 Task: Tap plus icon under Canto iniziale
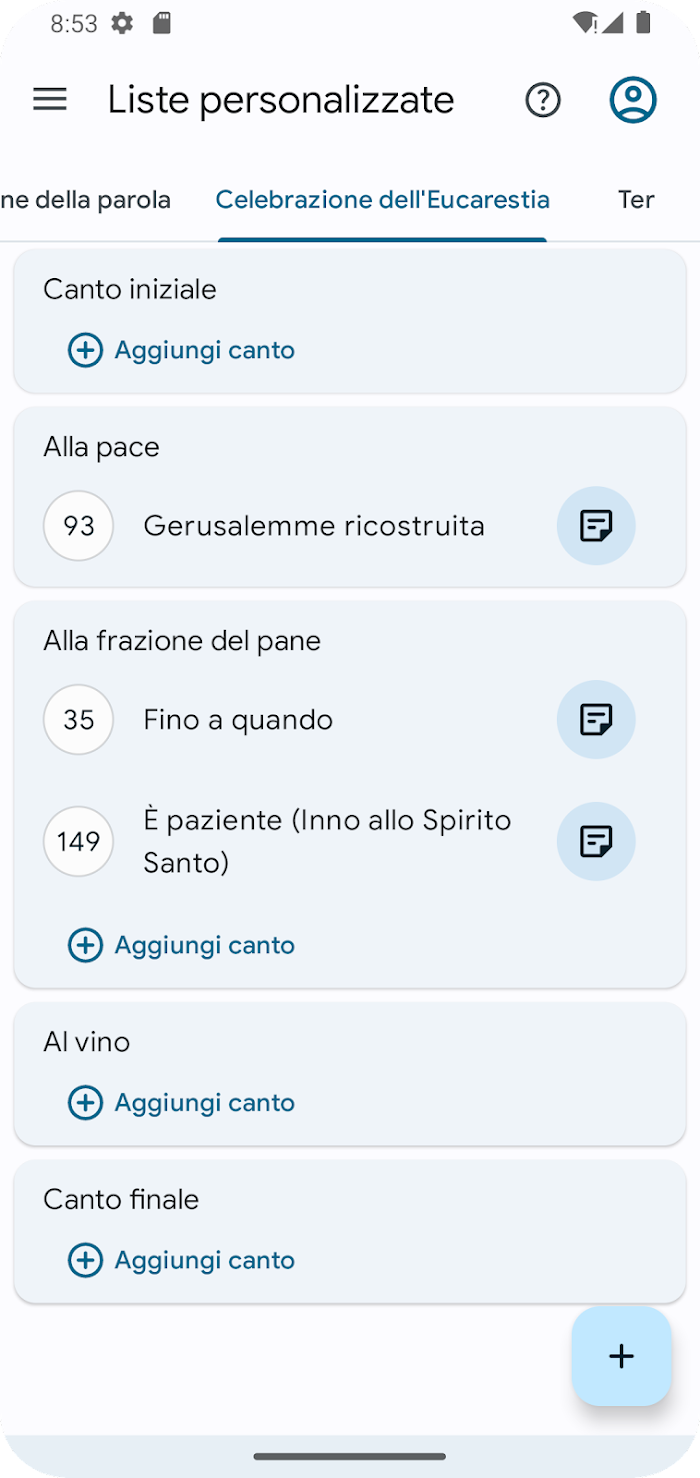[85, 350]
